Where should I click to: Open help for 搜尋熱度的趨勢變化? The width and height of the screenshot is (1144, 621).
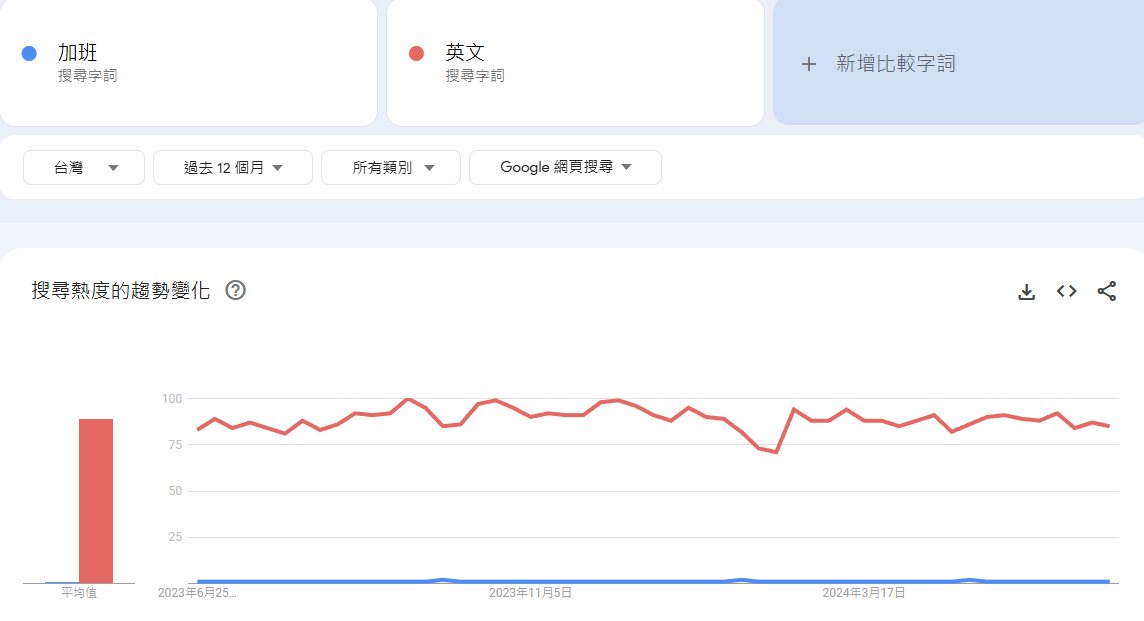pyautogui.click(x=236, y=290)
